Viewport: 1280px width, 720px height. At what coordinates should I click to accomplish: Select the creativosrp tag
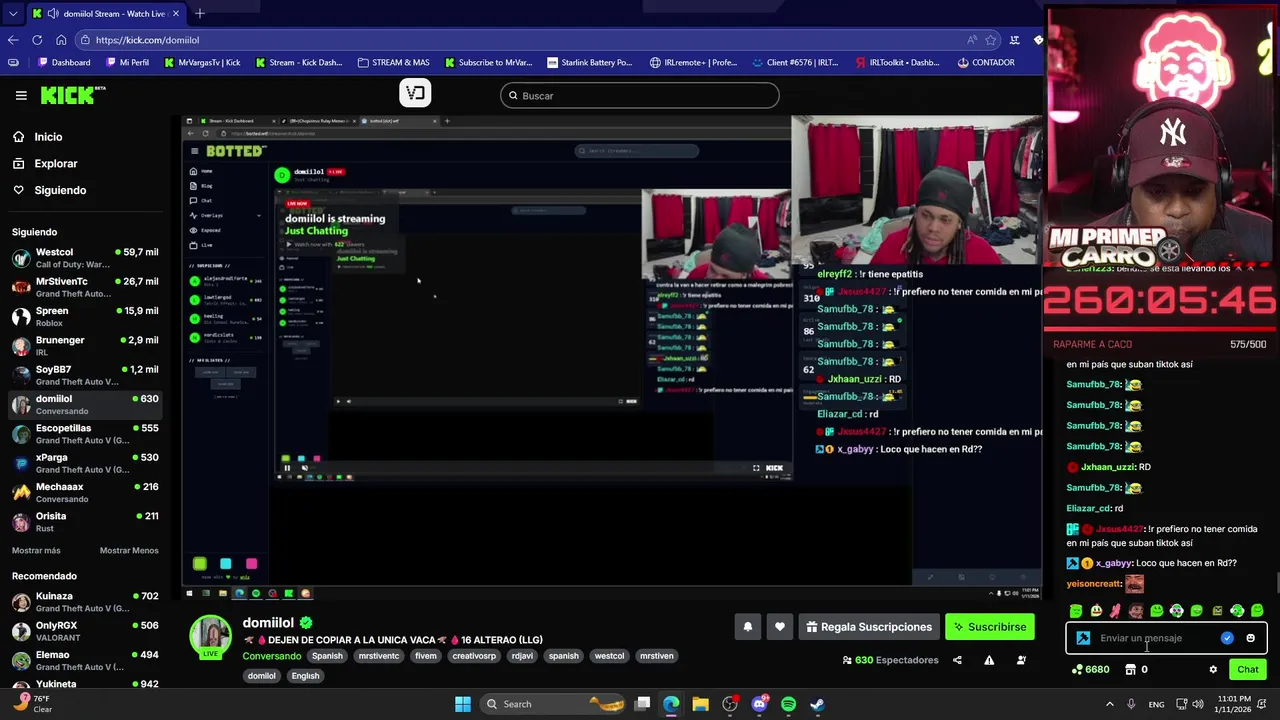click(474, 656)
